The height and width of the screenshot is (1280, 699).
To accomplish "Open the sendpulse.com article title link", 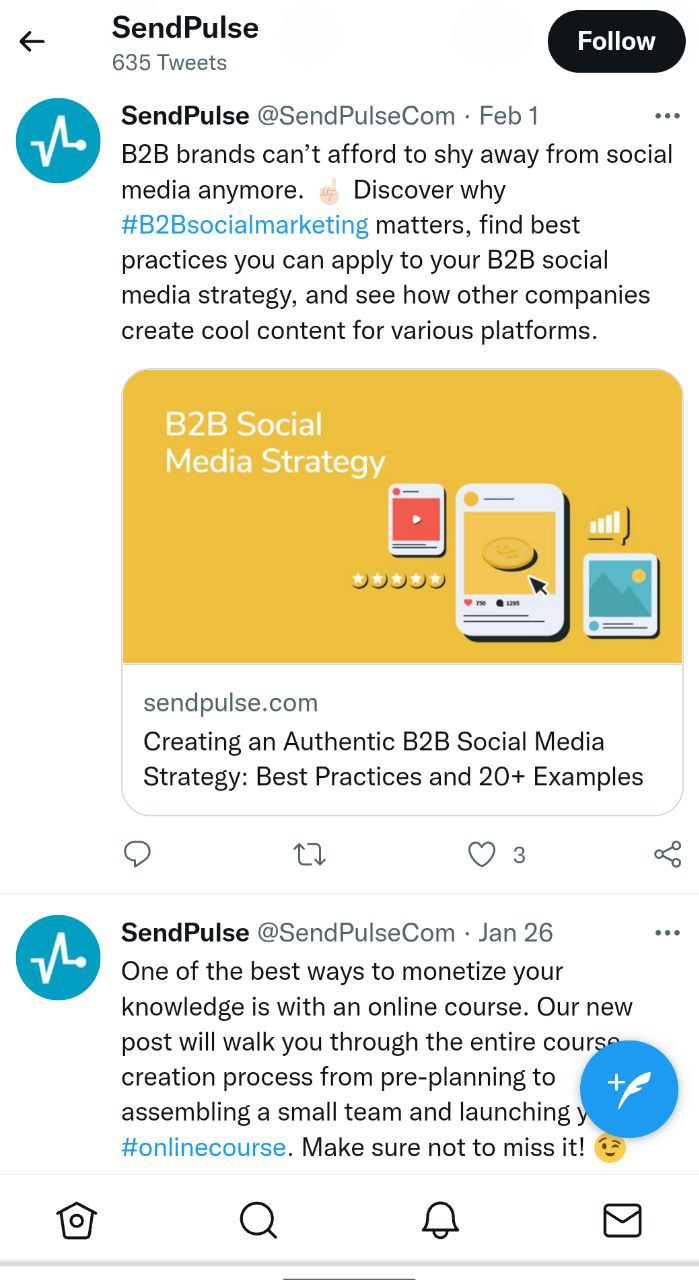I will (x=393, y=759).
